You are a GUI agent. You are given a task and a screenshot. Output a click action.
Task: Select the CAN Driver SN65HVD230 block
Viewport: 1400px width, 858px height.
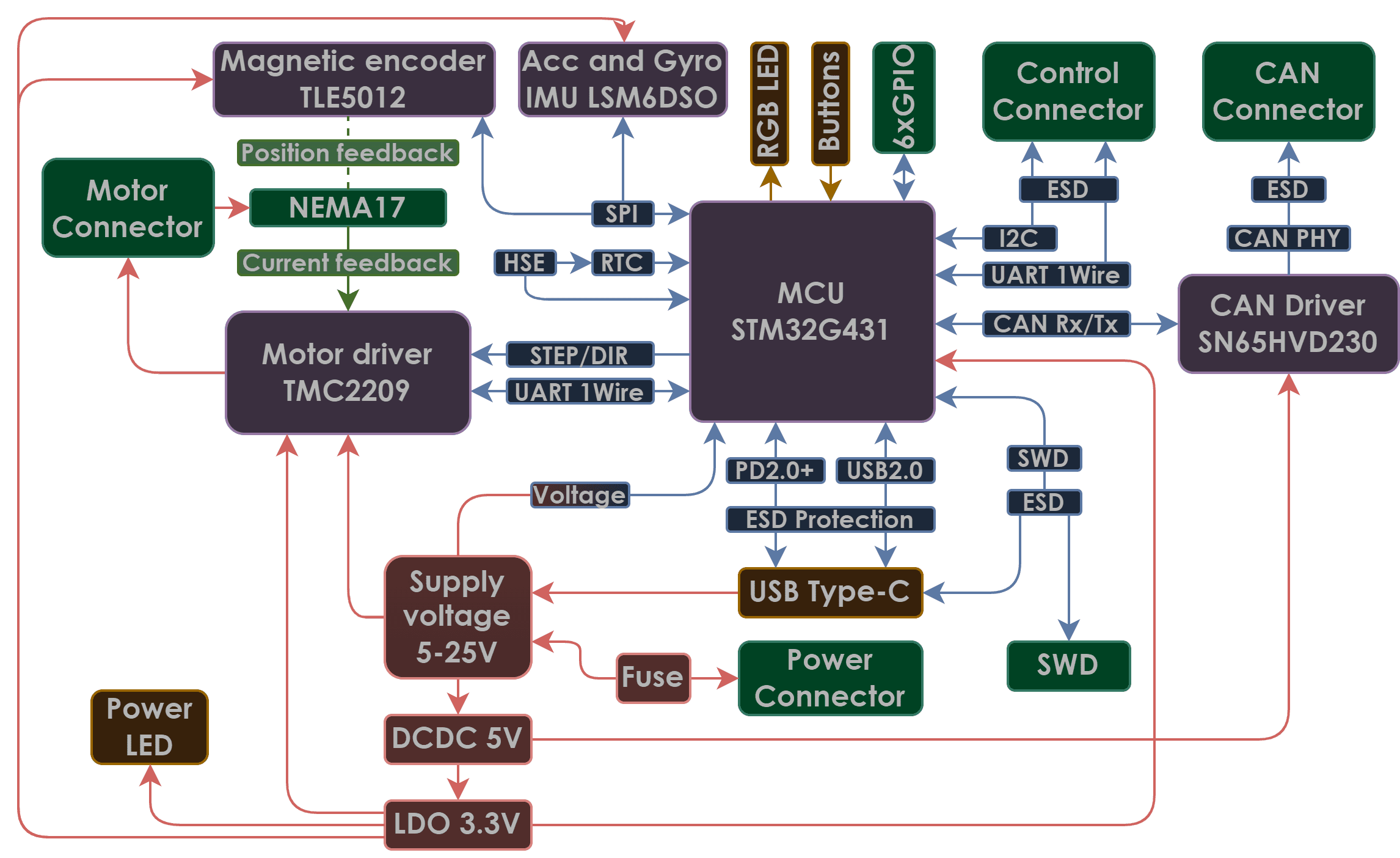pyautogui.click(x=1289, y=324)
